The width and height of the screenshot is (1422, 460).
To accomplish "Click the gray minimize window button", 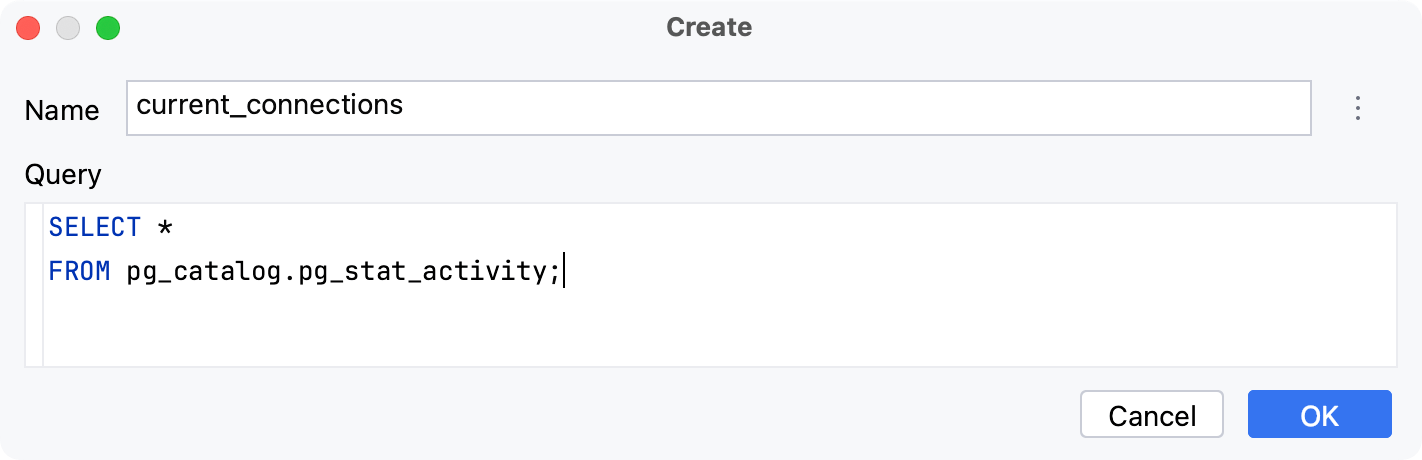I will coord(68,28).
